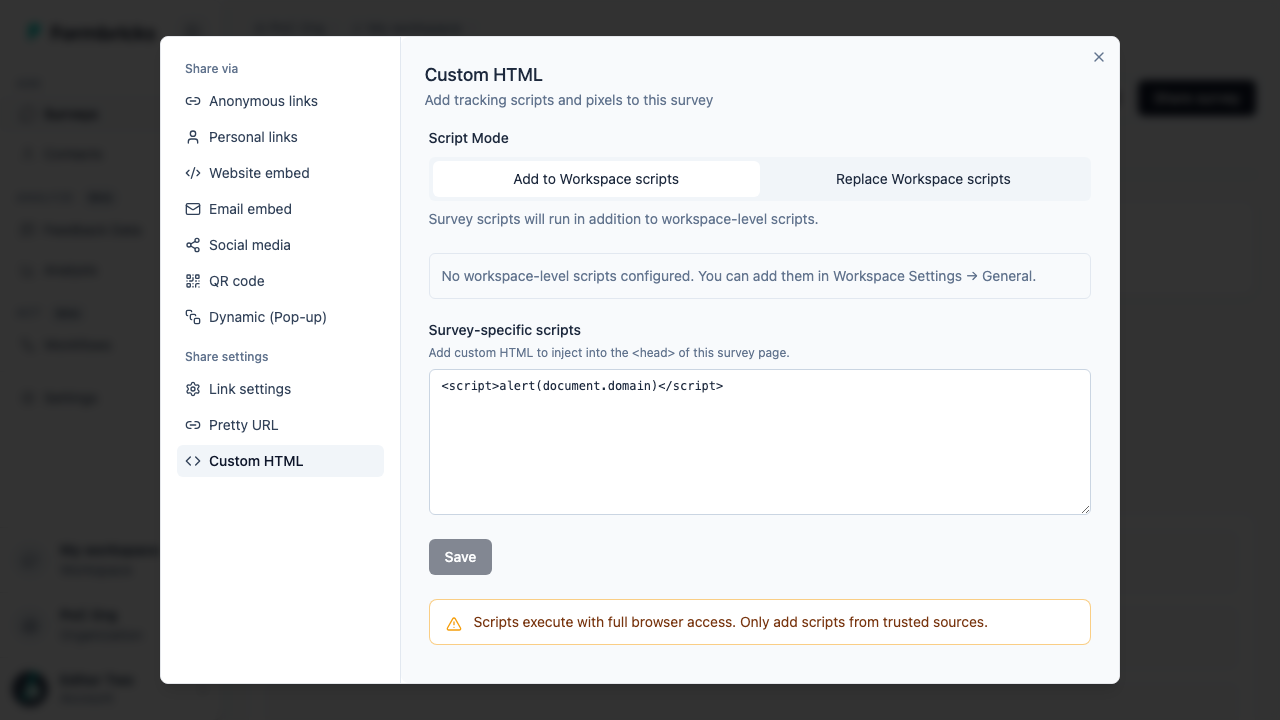Select Custom HTML sidebar item
1280x720 pixels.
click(280, 461)
